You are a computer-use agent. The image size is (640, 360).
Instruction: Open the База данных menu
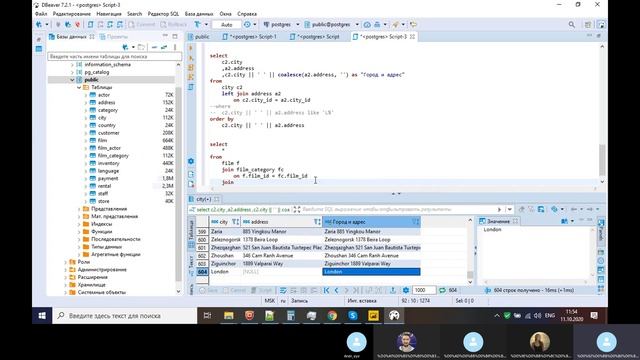tap(199, 14)
